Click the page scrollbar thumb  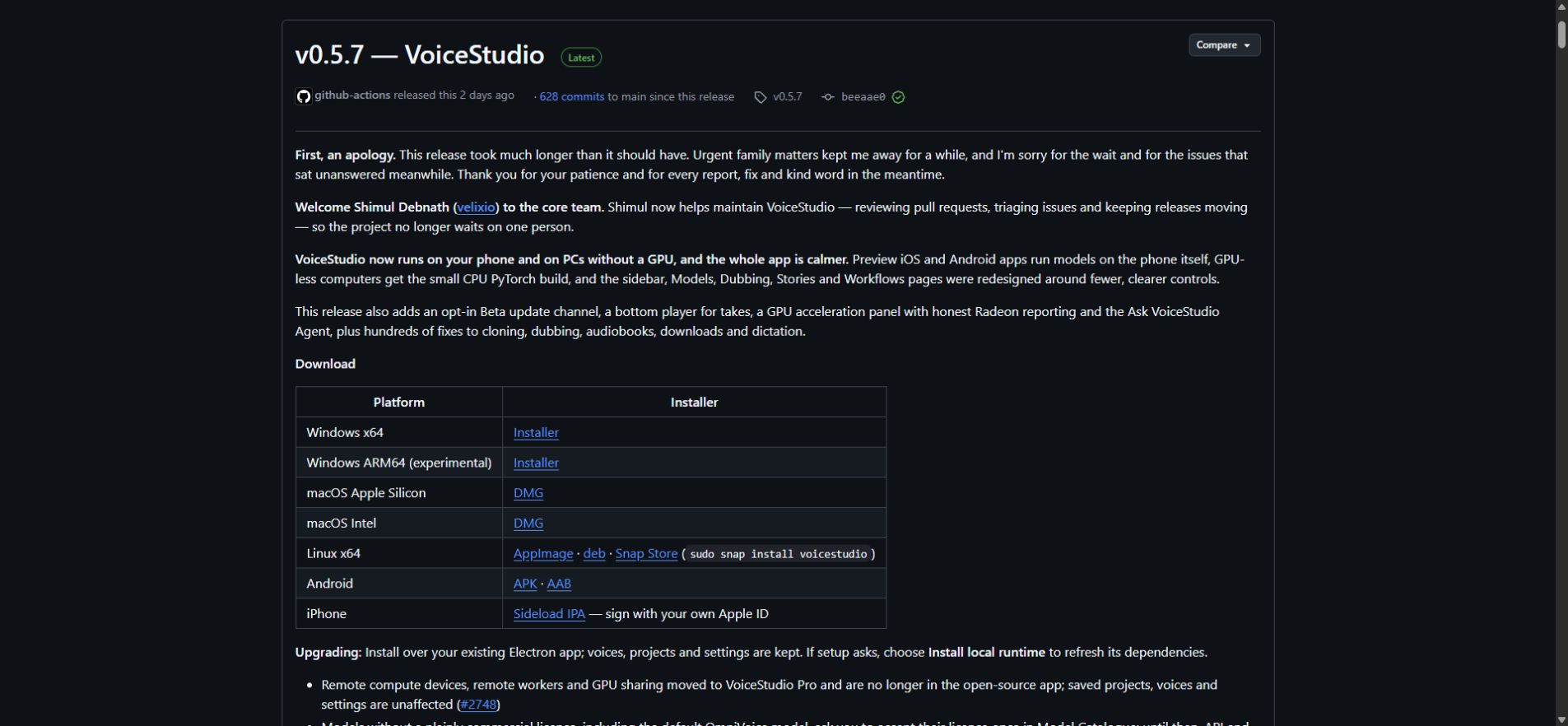(x=1561, y=35)
